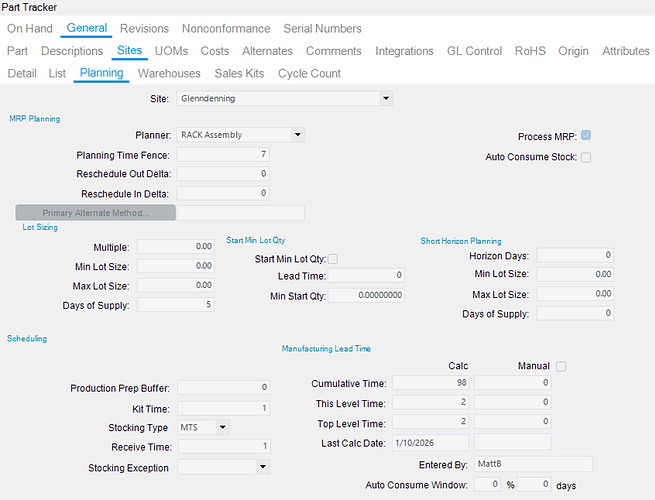Open the Stocking Exception dropdown arrow

pos(263,467)
